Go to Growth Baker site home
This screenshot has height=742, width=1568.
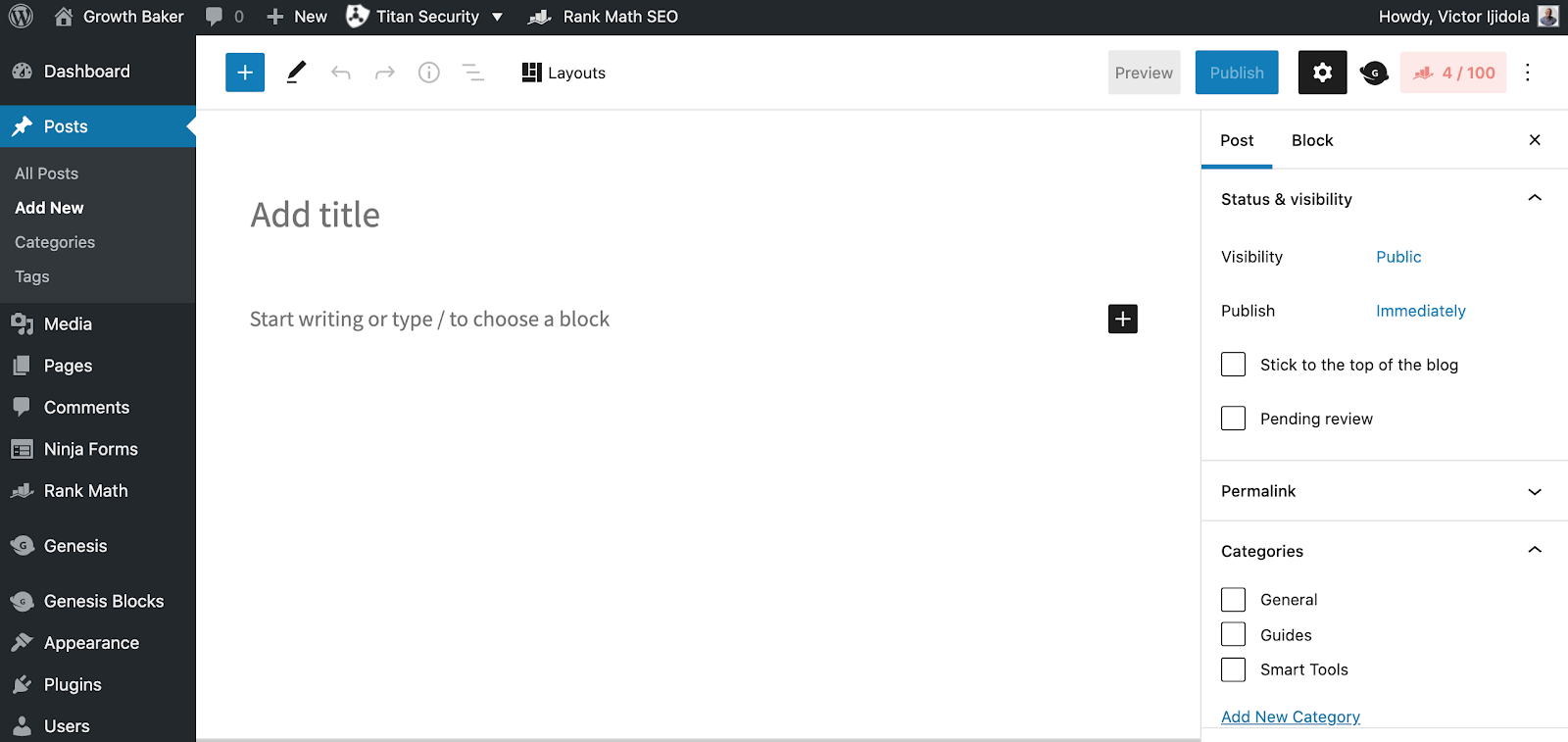[119, 17]
